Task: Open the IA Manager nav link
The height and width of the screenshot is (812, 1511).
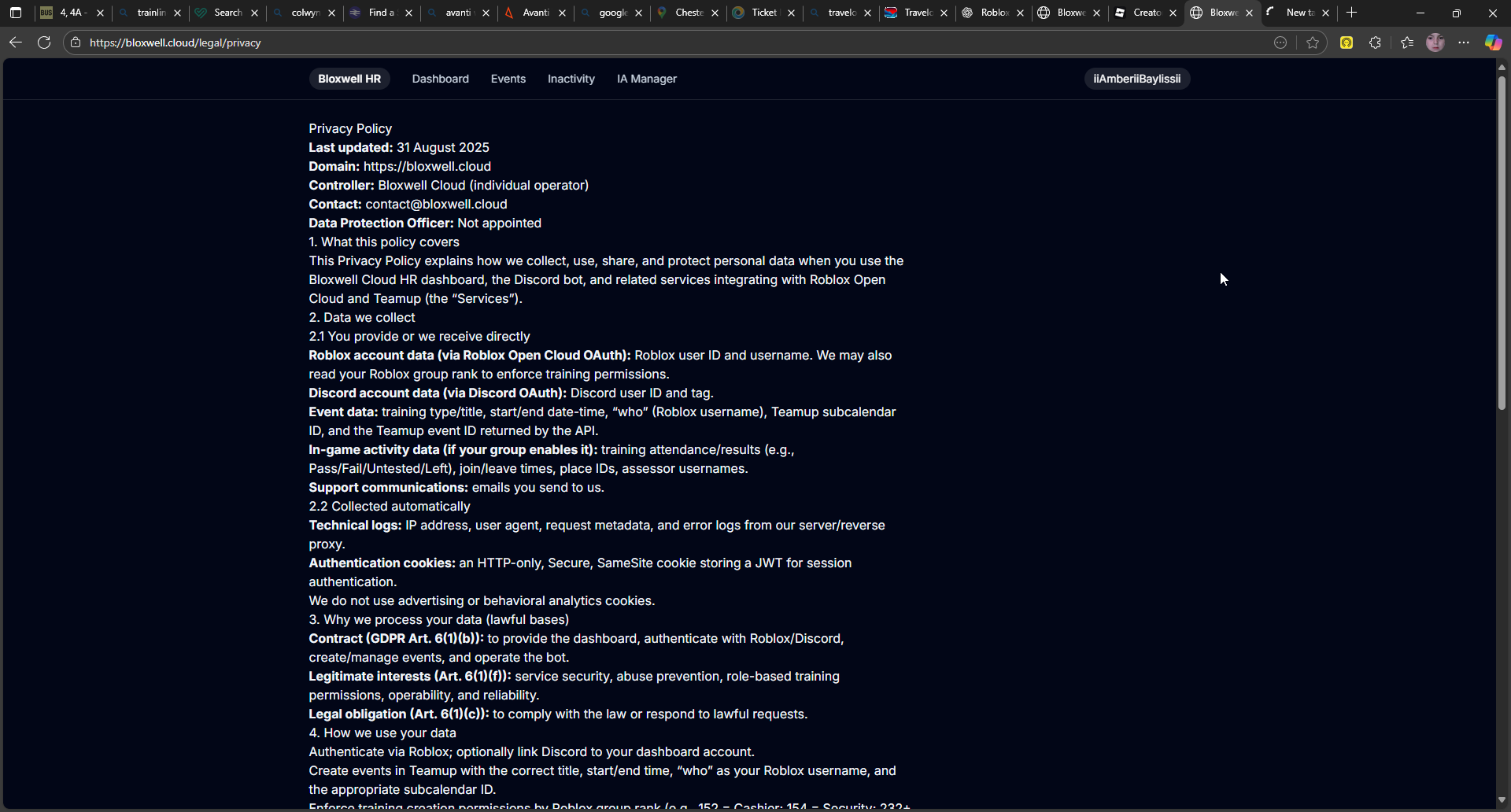Action: (647, 79)
